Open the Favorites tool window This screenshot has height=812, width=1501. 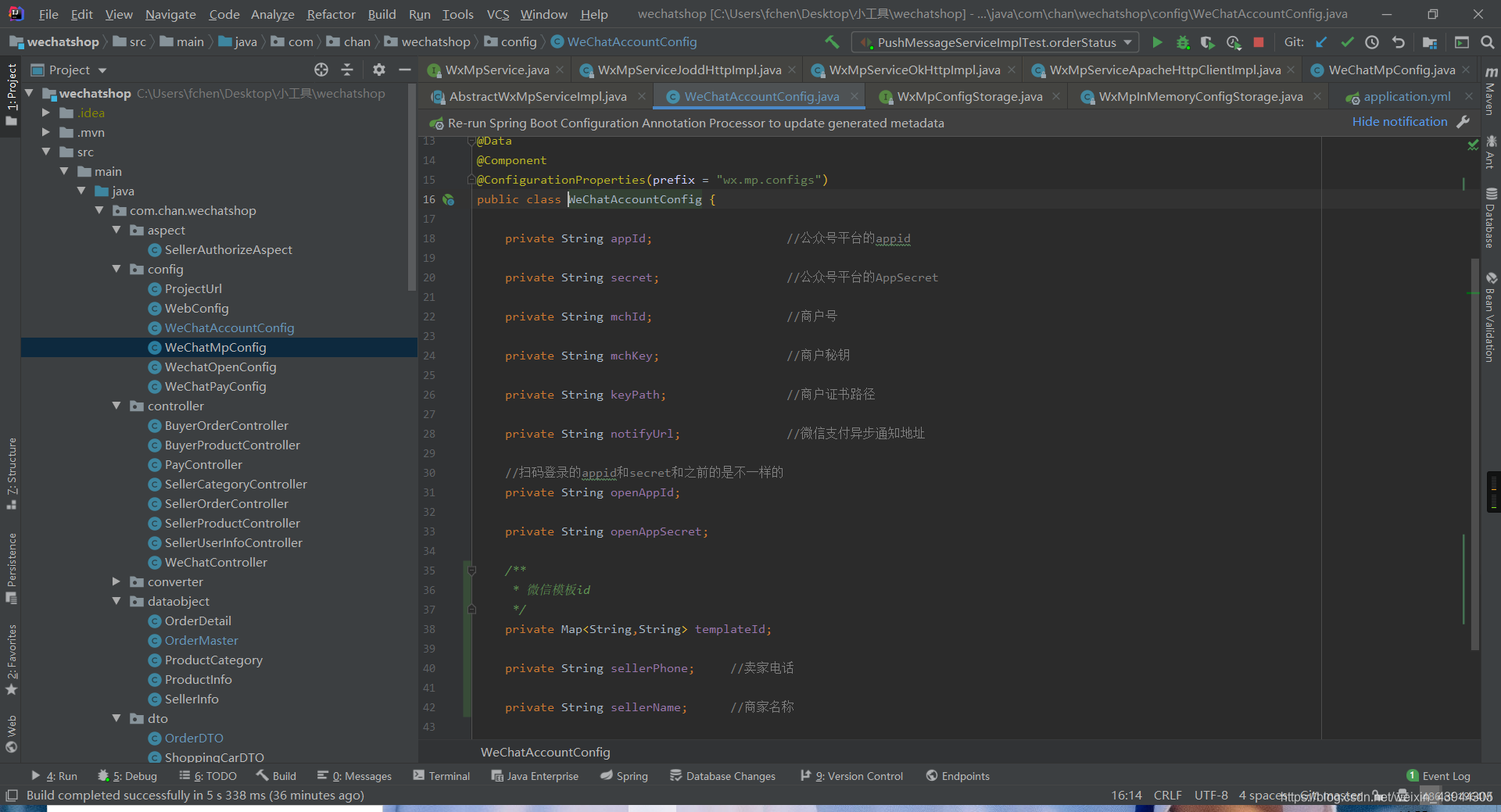[x=12, y=660]
